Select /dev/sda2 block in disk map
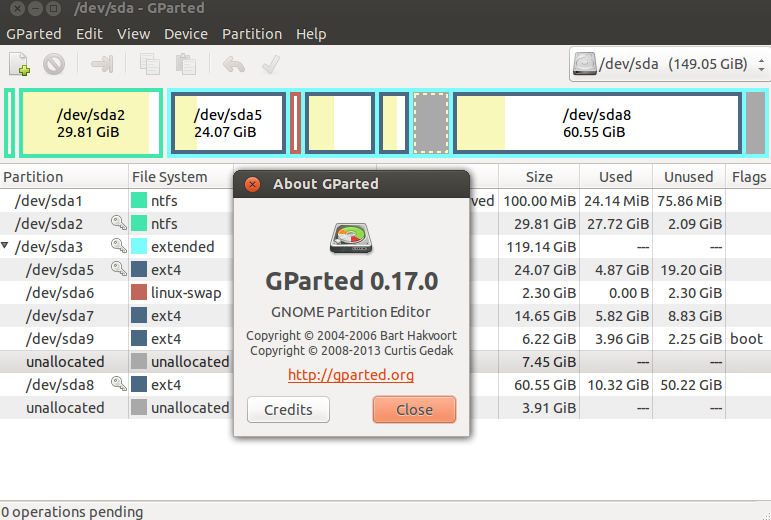 pyautogui.click(x=91, y=123)
